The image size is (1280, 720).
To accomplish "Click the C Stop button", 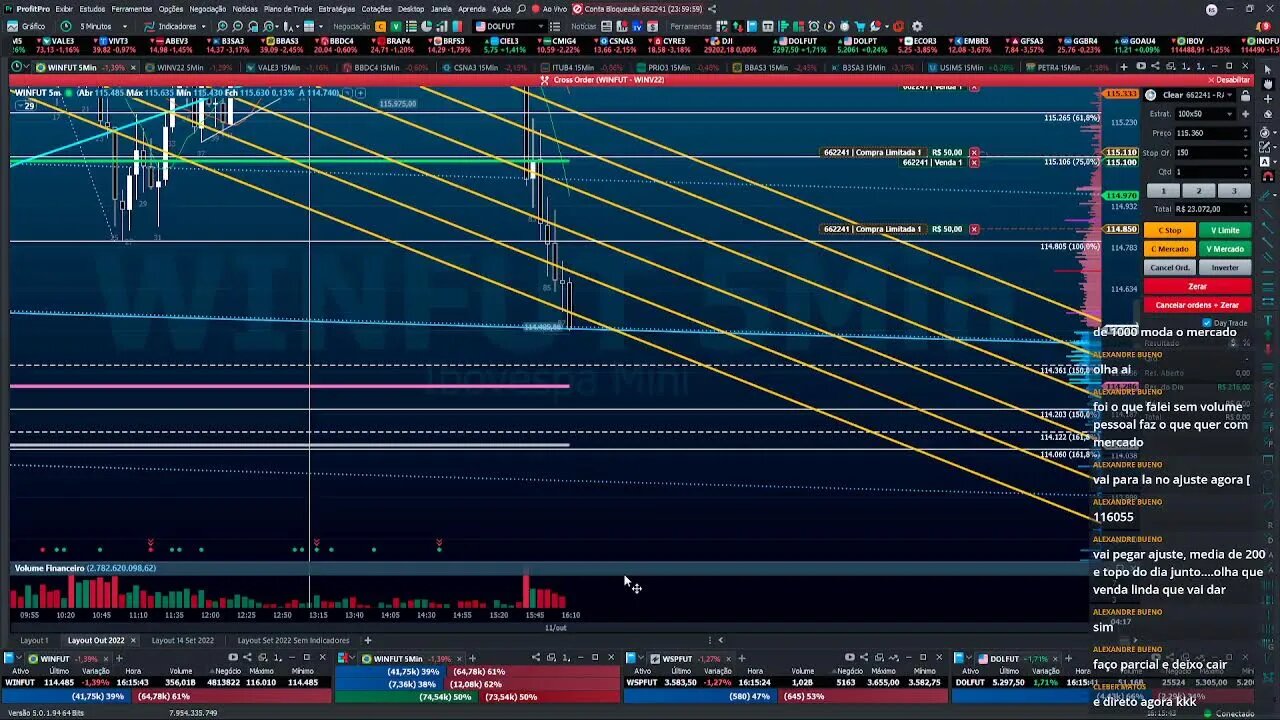I will click(x=1169, y=230).
